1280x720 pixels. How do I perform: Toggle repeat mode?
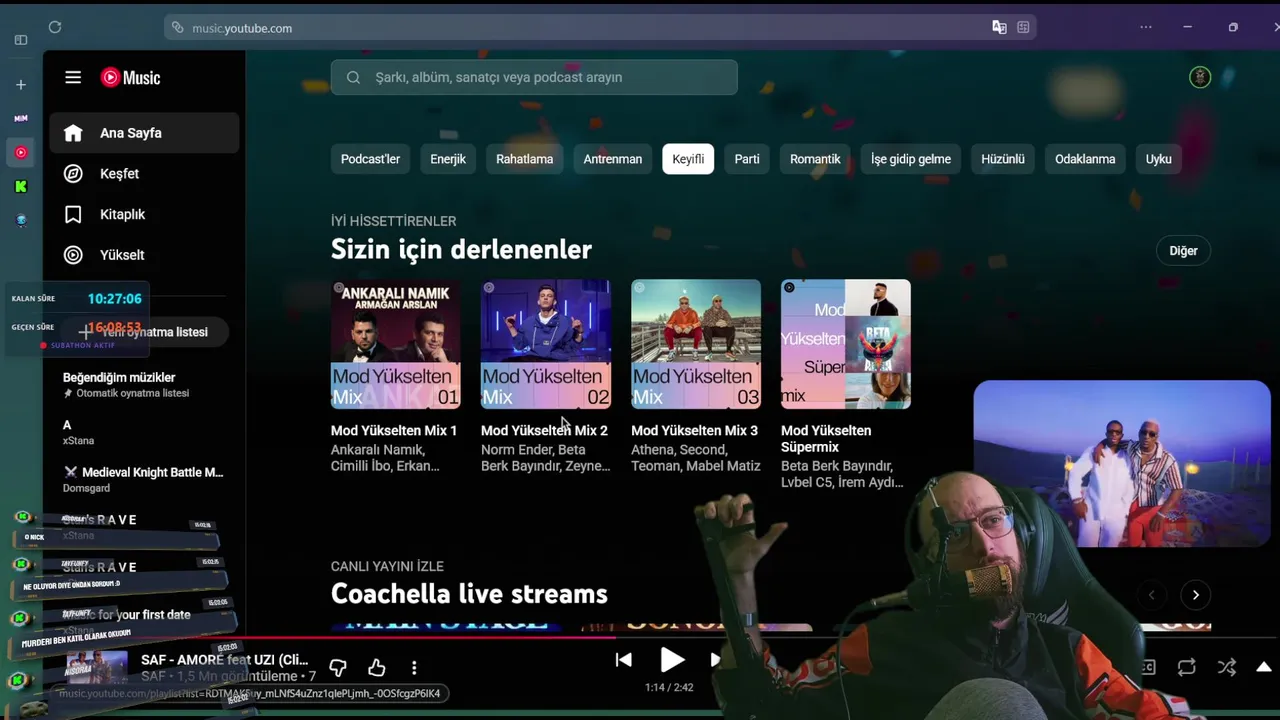1187,667
